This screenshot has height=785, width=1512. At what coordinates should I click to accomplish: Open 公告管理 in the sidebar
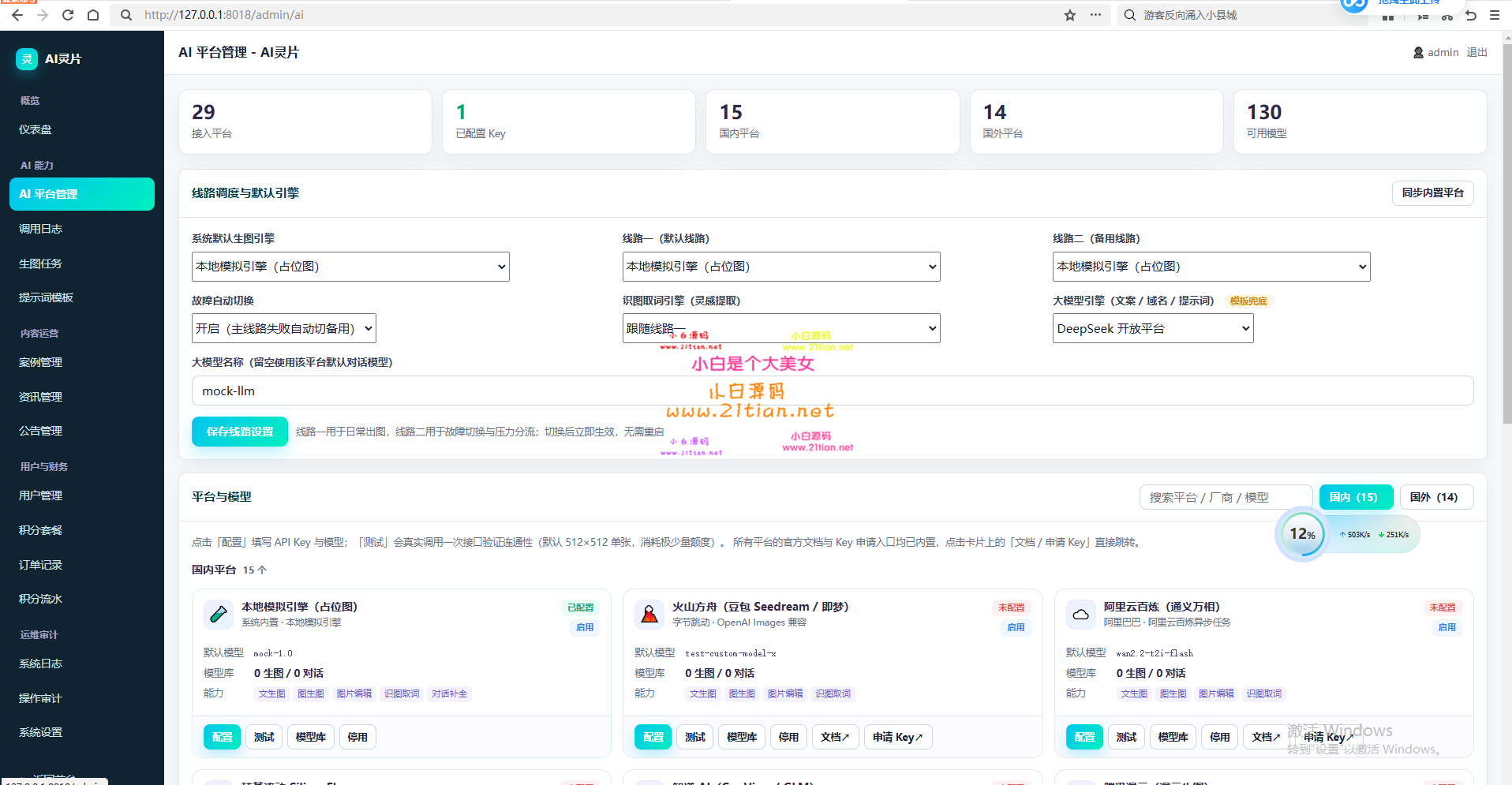[x=82, y=431]
